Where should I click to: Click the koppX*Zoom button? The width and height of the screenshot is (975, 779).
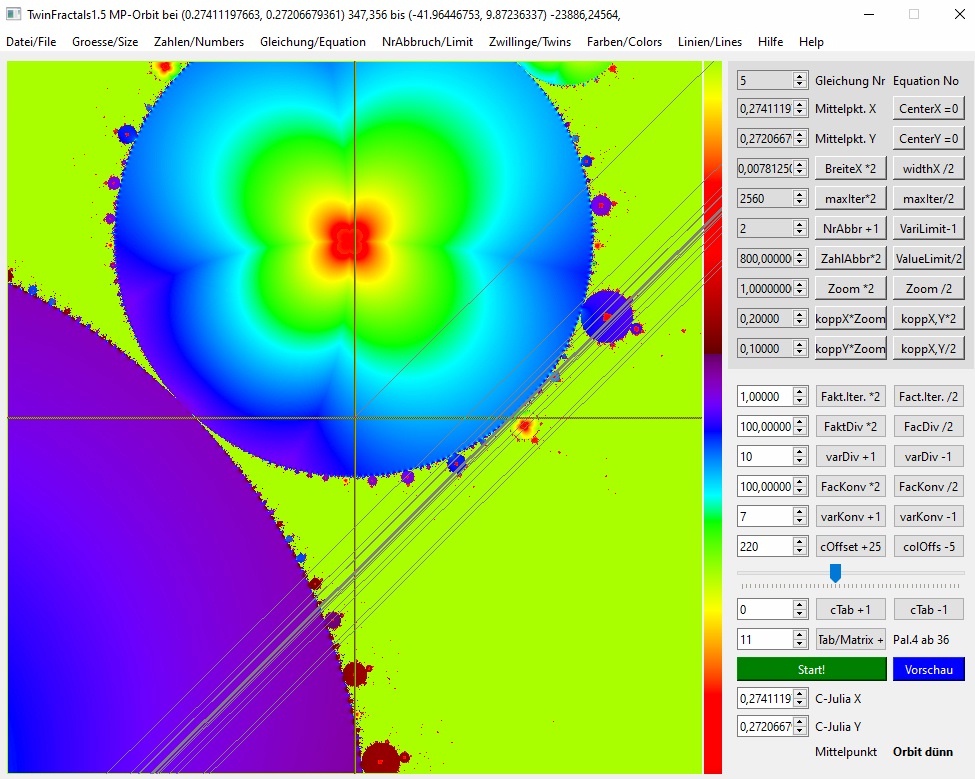850,318
